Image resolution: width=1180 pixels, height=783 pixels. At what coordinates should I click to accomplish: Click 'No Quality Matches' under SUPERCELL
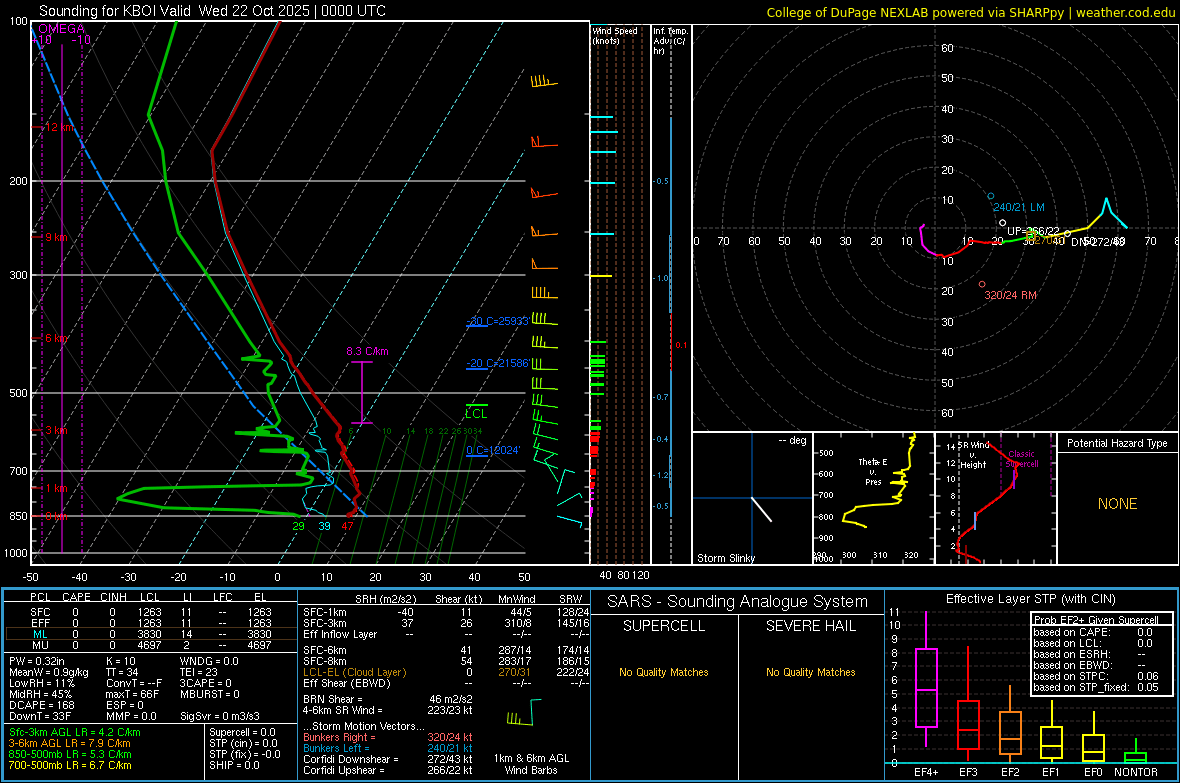click(x=664, y=672)
